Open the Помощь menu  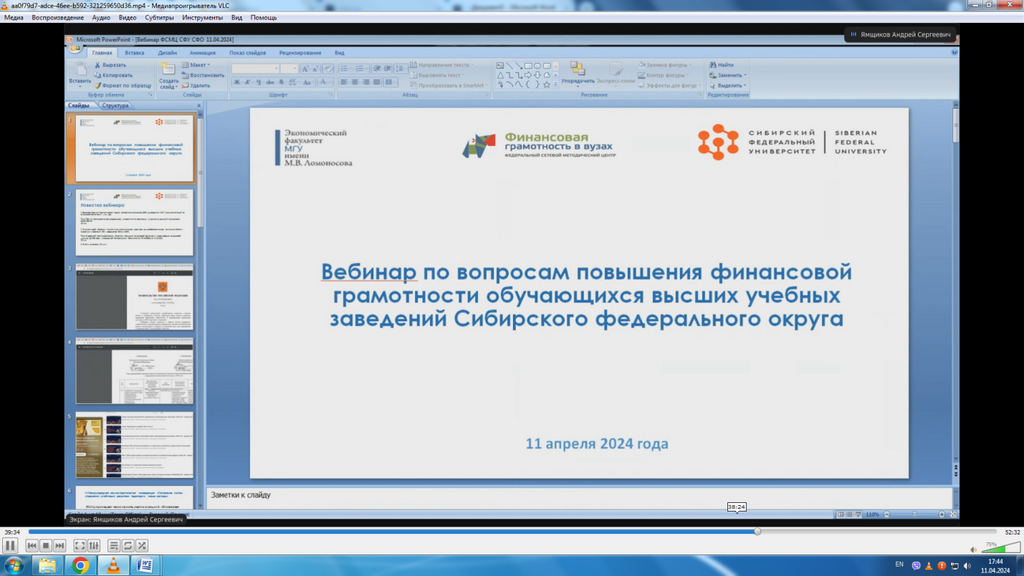point(264,18)
